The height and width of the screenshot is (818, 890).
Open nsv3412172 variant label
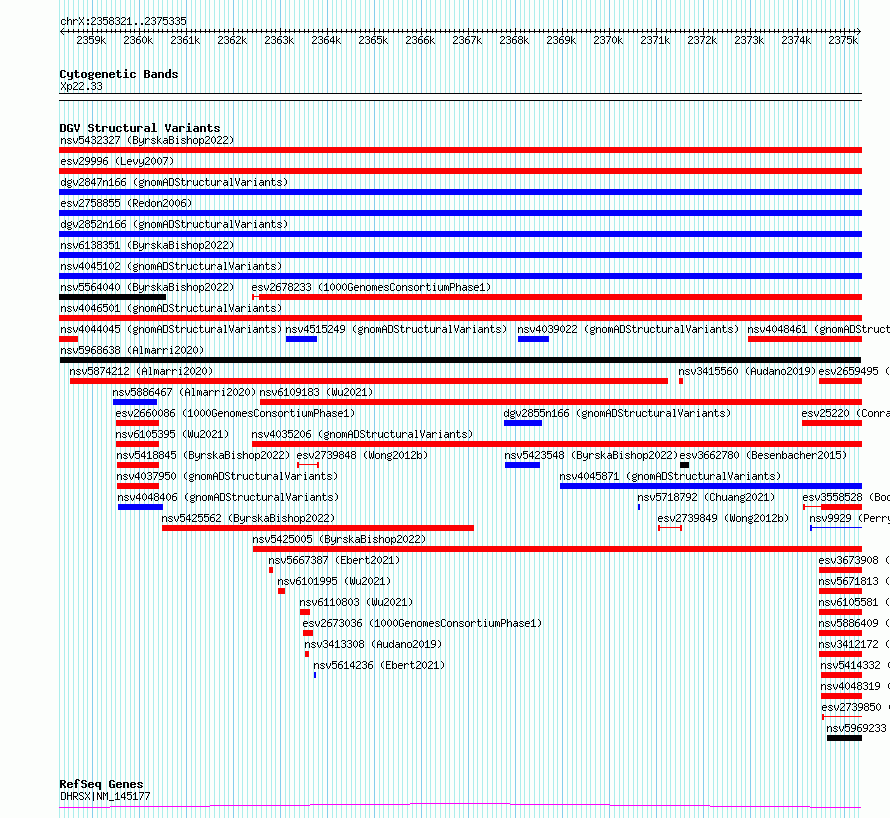tap(854, 644)
